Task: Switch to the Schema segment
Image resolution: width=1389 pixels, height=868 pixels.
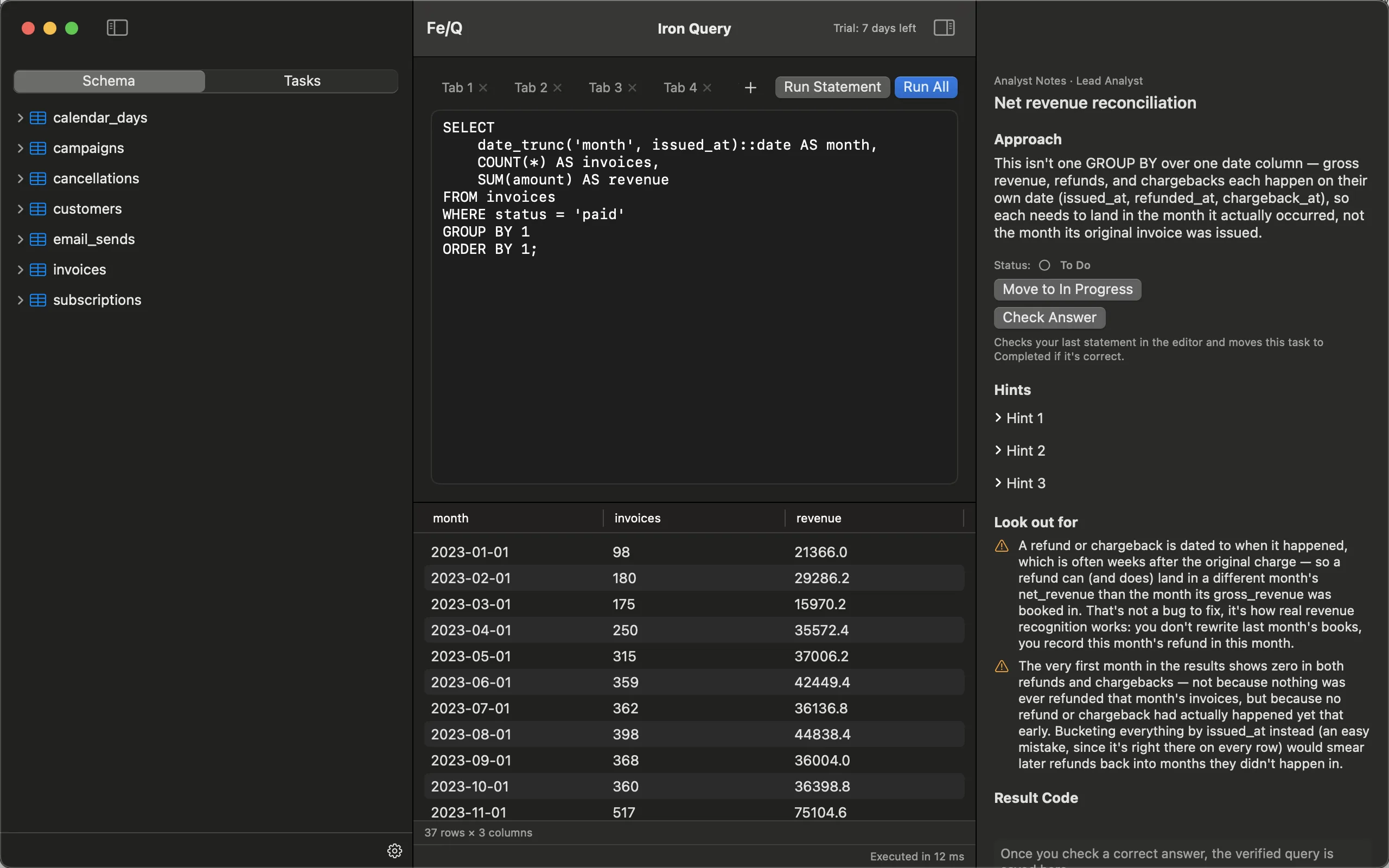Action: pos(109,81)
